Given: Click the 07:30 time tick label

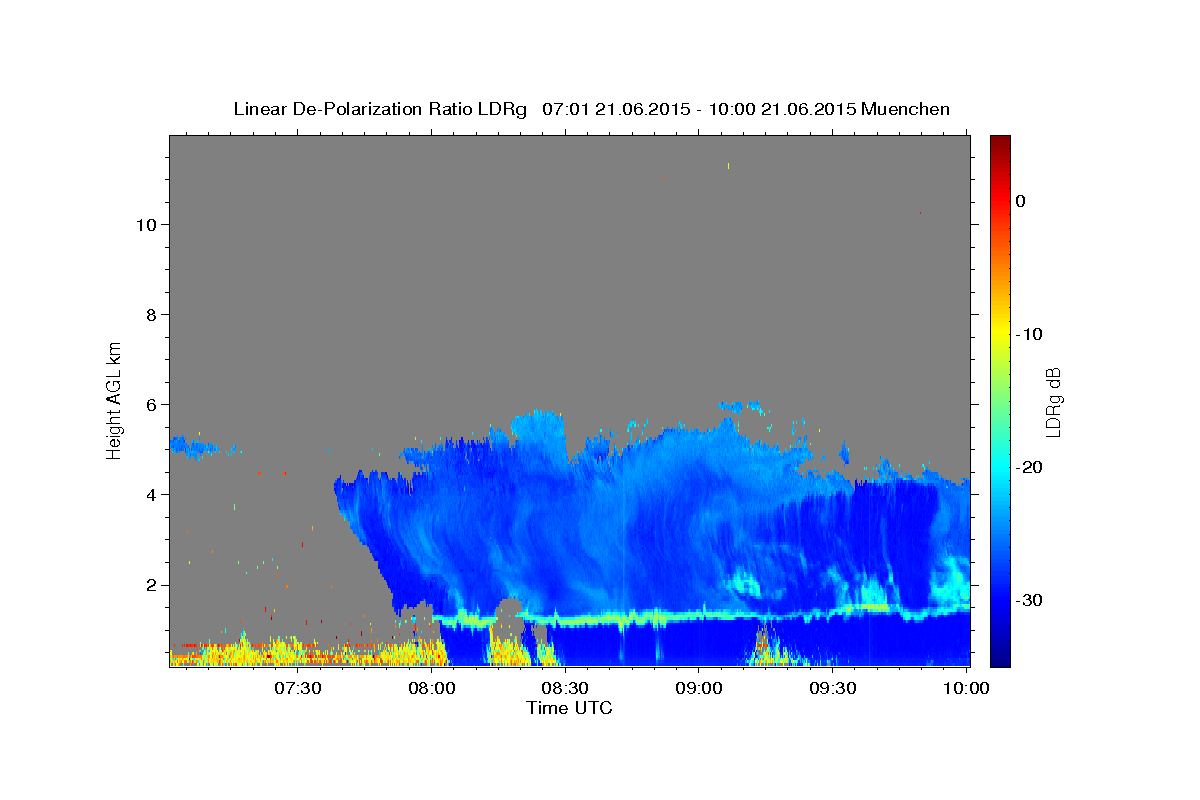Looking at the screenshot, I should (298, 688).
